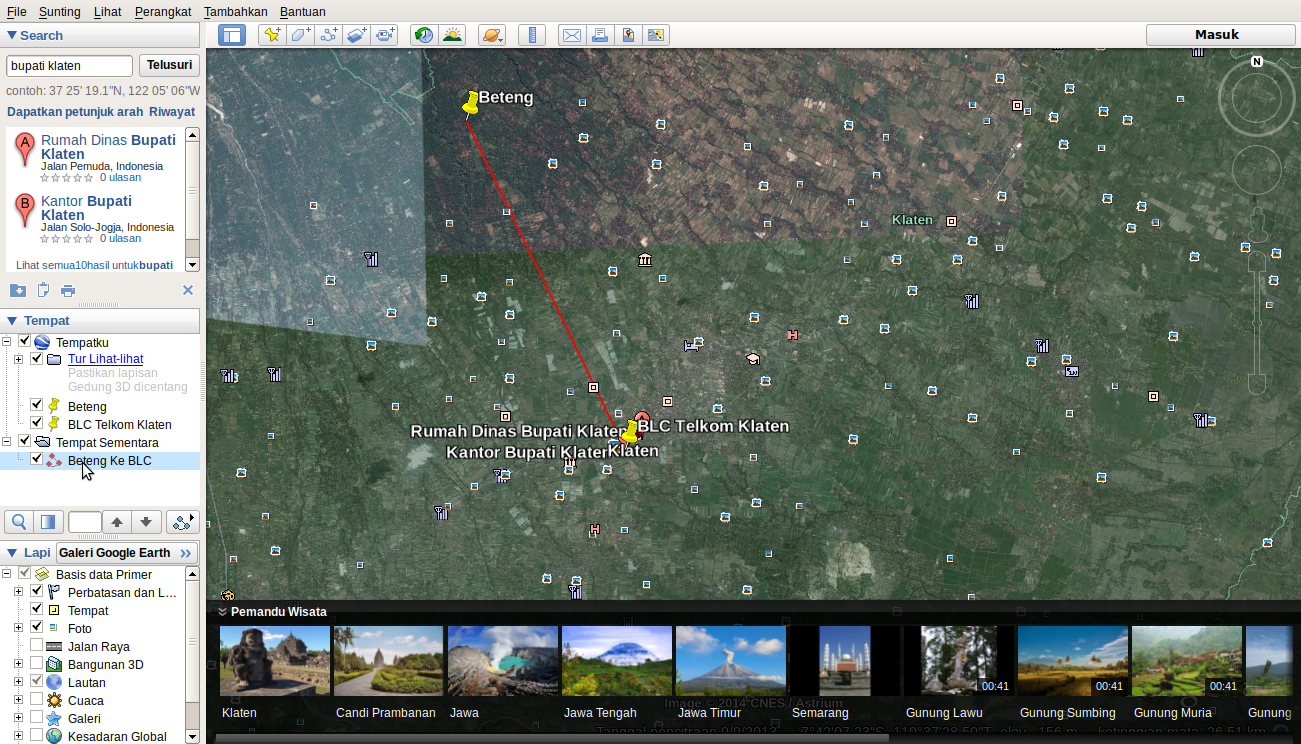Expand the Lautan layer node
This screenshot has width=1301, height=744.
click(19, 683)
